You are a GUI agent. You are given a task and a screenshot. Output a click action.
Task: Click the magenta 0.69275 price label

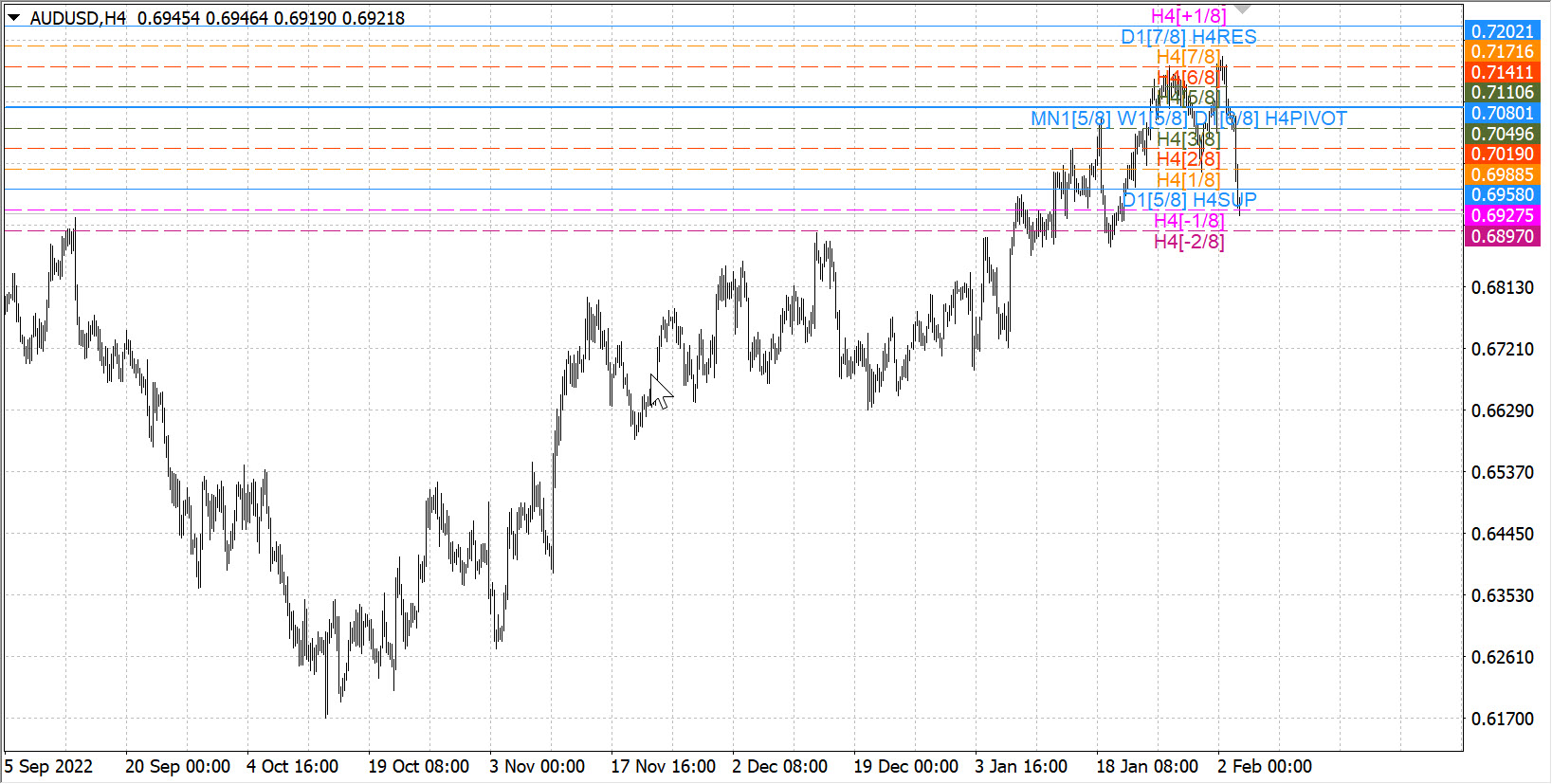(1503, 216)
